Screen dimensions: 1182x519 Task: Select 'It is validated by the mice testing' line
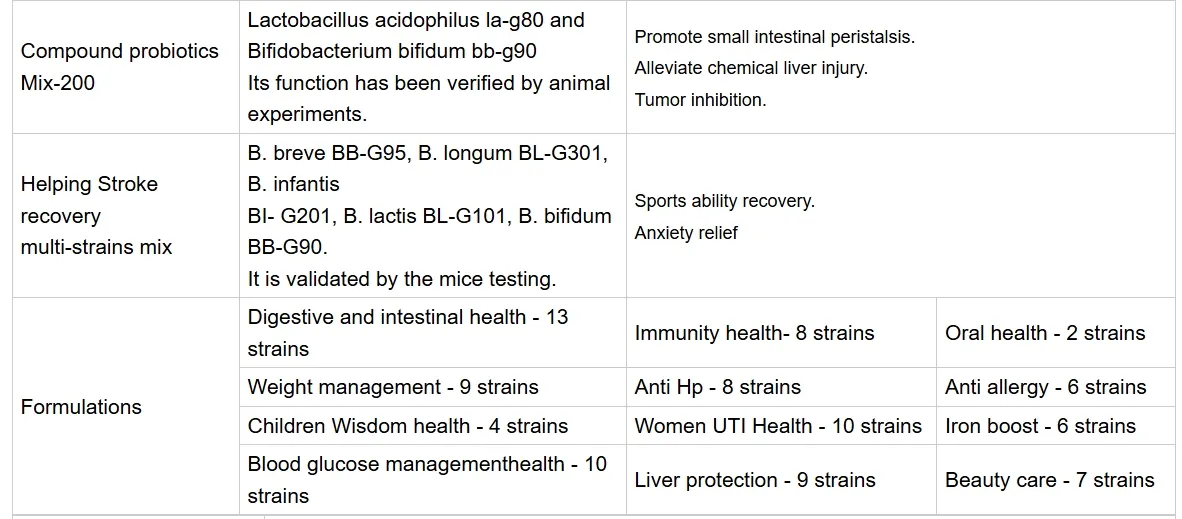pyautogui.click(x=401, y=279)
